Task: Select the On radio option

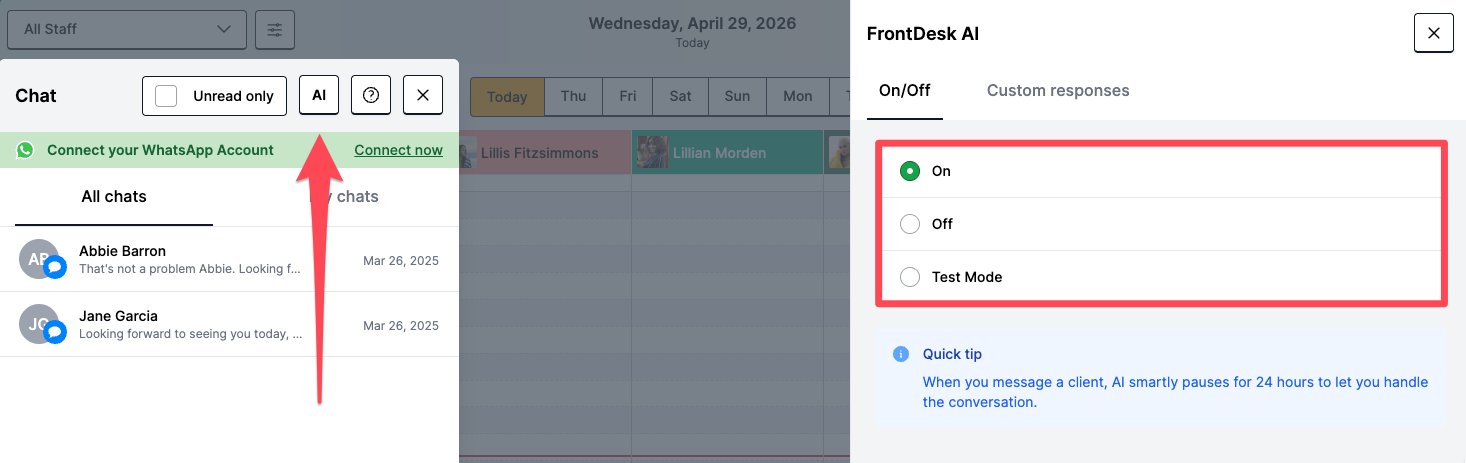Action: (x=910, y=171)
